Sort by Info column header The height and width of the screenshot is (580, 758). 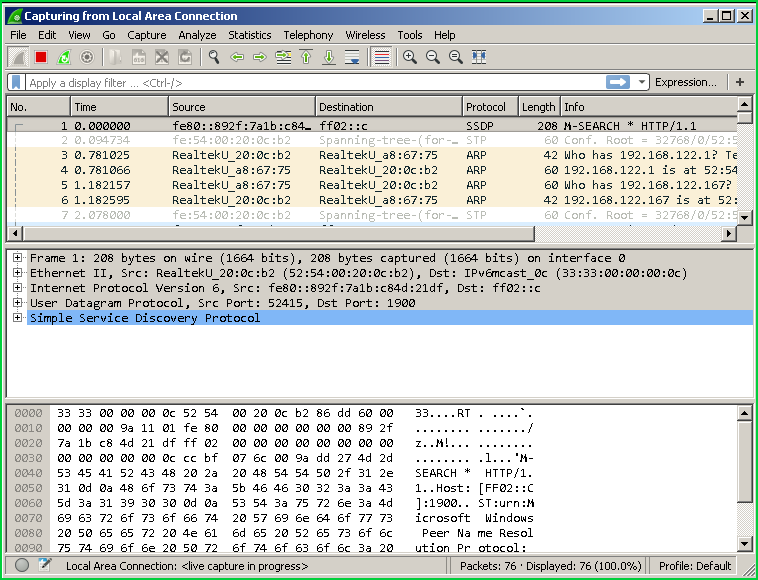click(649, 107)
